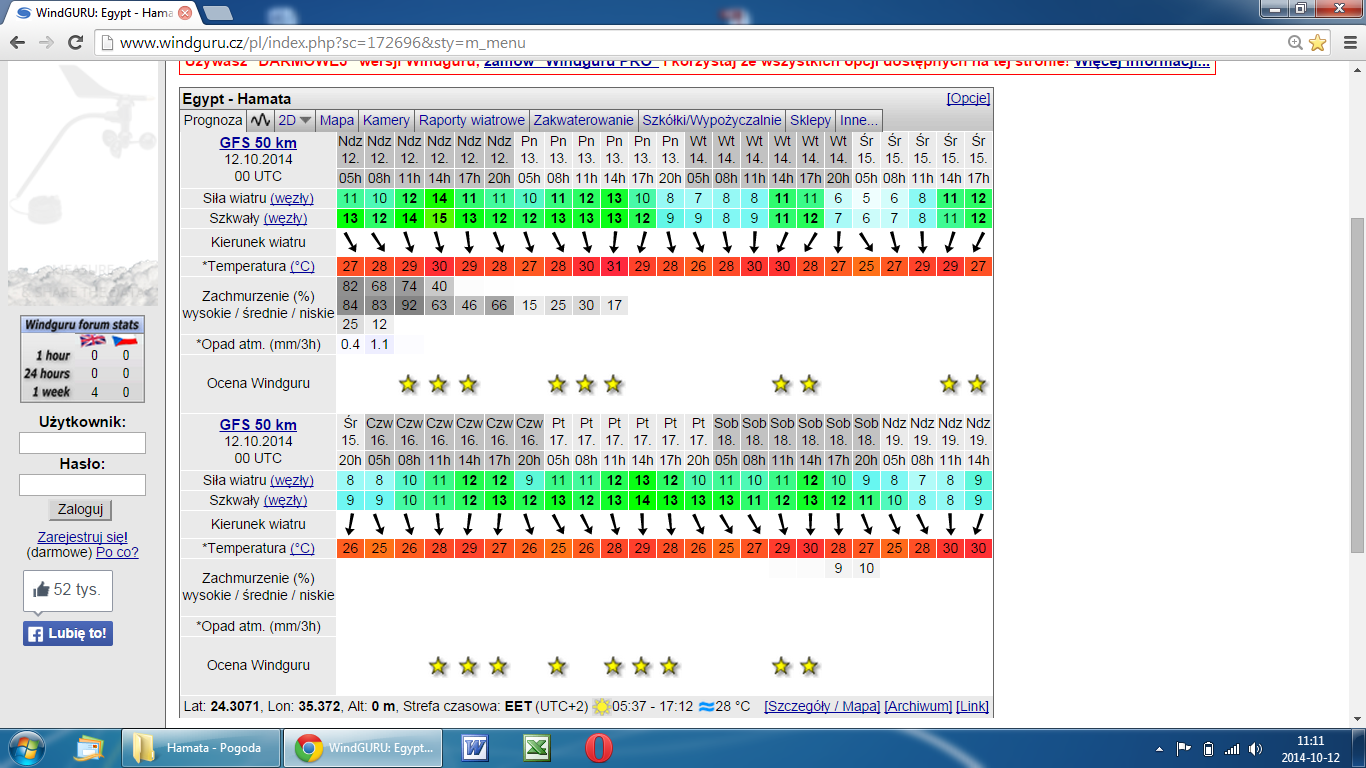Click the footer Link link
The image size is (1366, 768).
[972, 706]
